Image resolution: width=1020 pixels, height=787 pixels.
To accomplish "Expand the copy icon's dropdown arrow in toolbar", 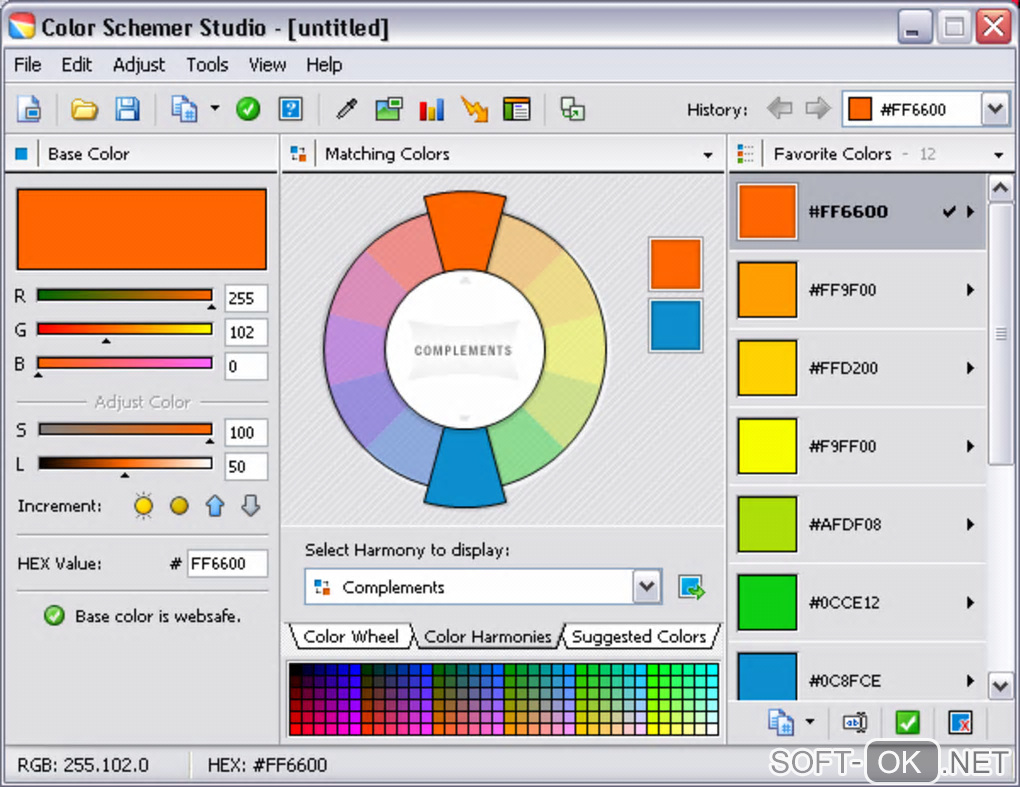I will tap(215, 108).
